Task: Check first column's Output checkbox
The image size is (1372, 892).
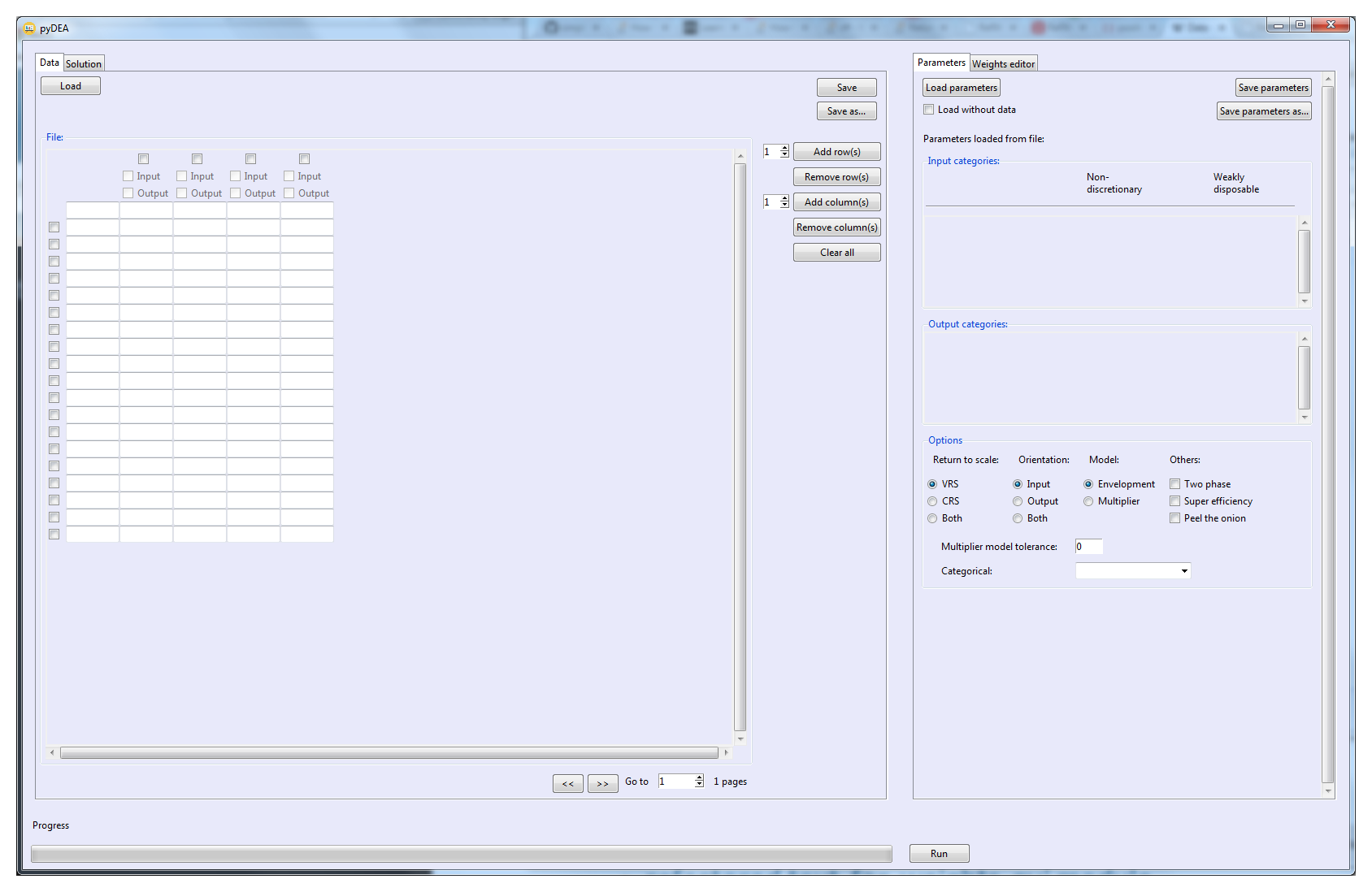Action: click(x=128, y=193)
